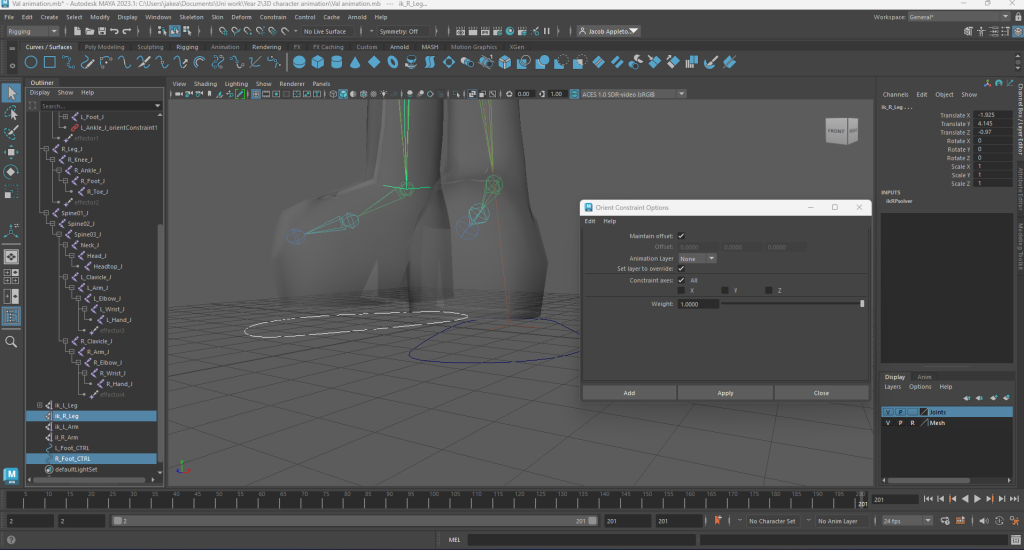Viewport: 1024px width, 550px height.
Task: Open the Animation Layer dropdown
Action: coord(697,258)
